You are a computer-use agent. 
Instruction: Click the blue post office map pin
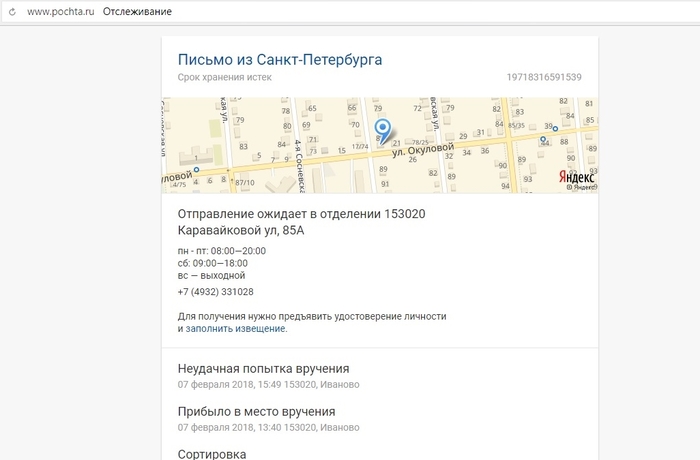click(382, 129)
